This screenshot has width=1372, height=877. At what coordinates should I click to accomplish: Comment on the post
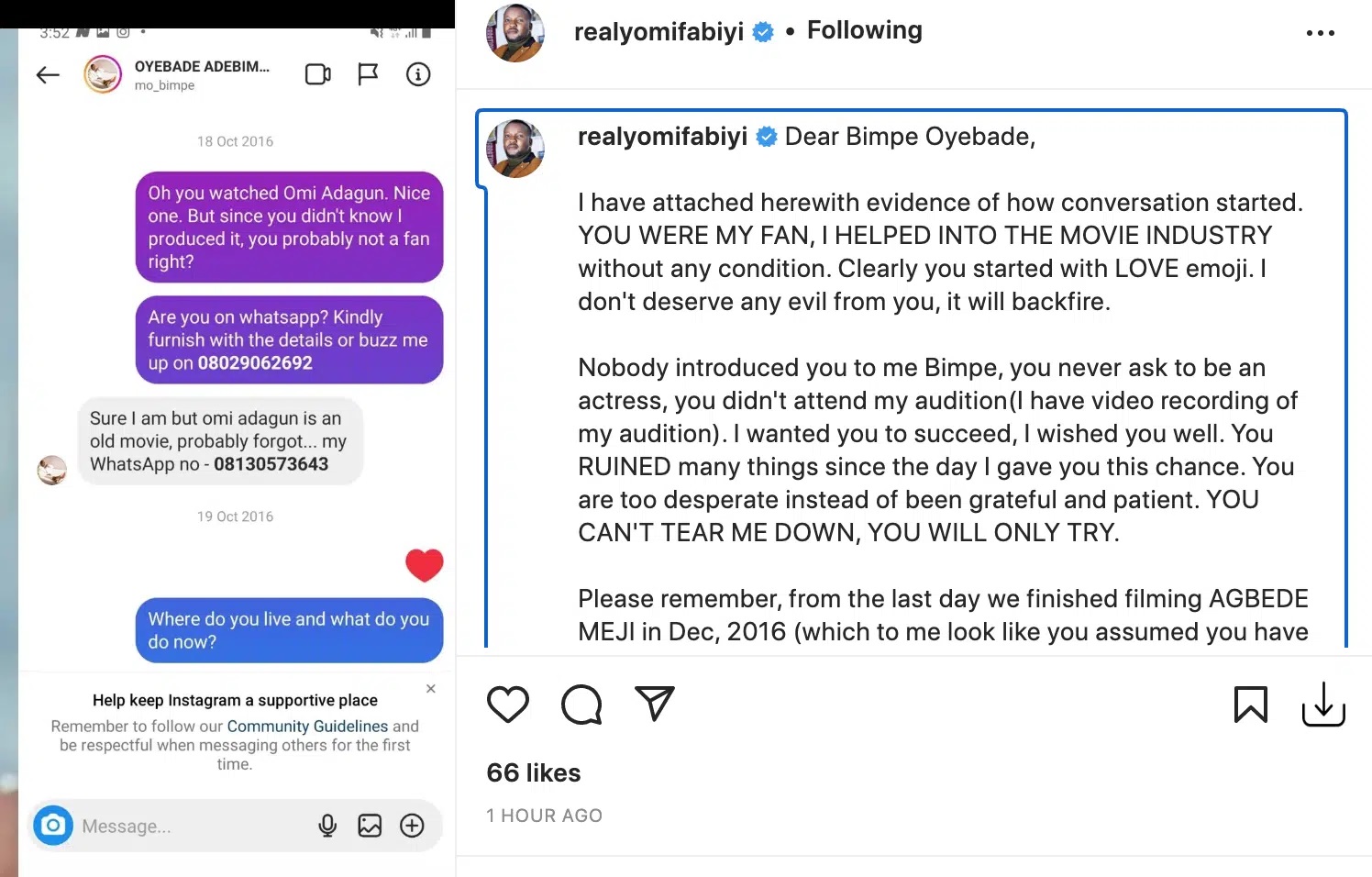click(x=581, y=705)
